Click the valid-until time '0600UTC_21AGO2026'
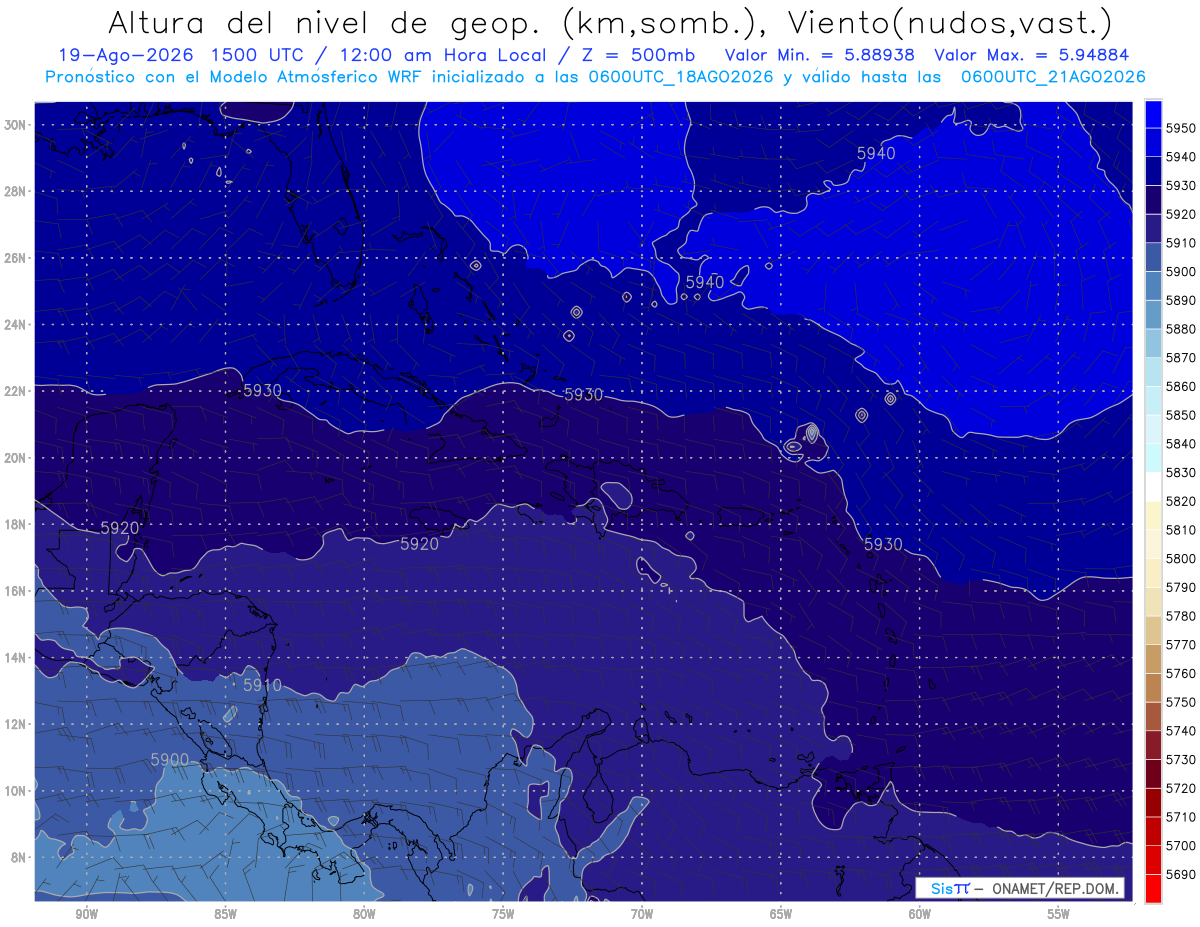This screenshot has height=927, width=1200. click(x=1053, y=77)
